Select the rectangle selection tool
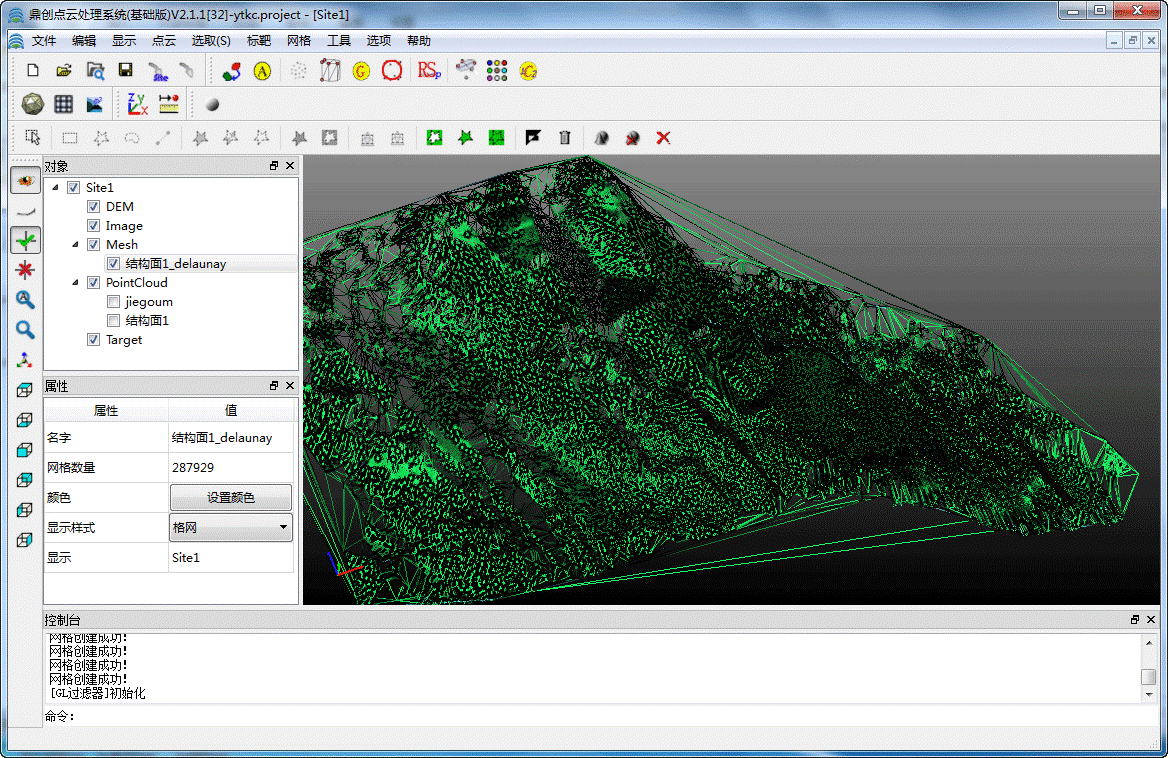1168x758 pixels. (x=70, y=138)
